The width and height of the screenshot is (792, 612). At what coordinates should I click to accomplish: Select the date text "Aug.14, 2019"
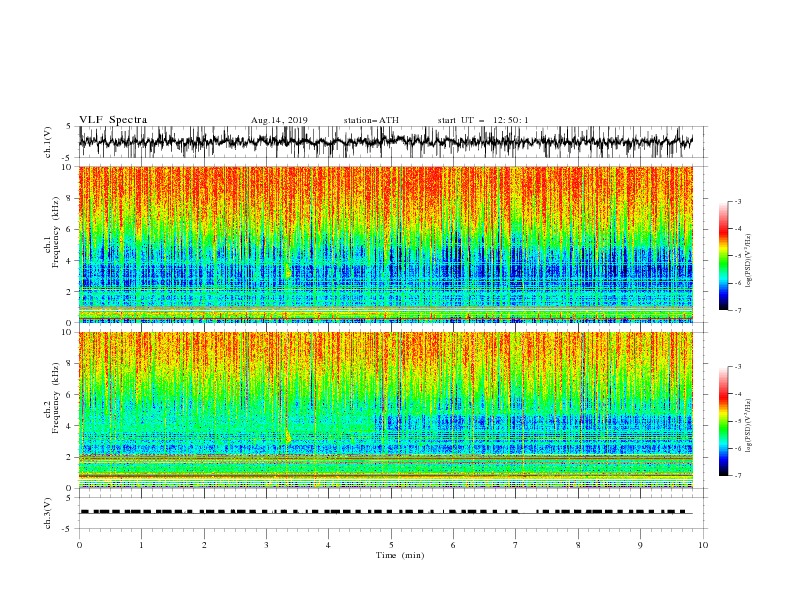[x=279, y=120]
